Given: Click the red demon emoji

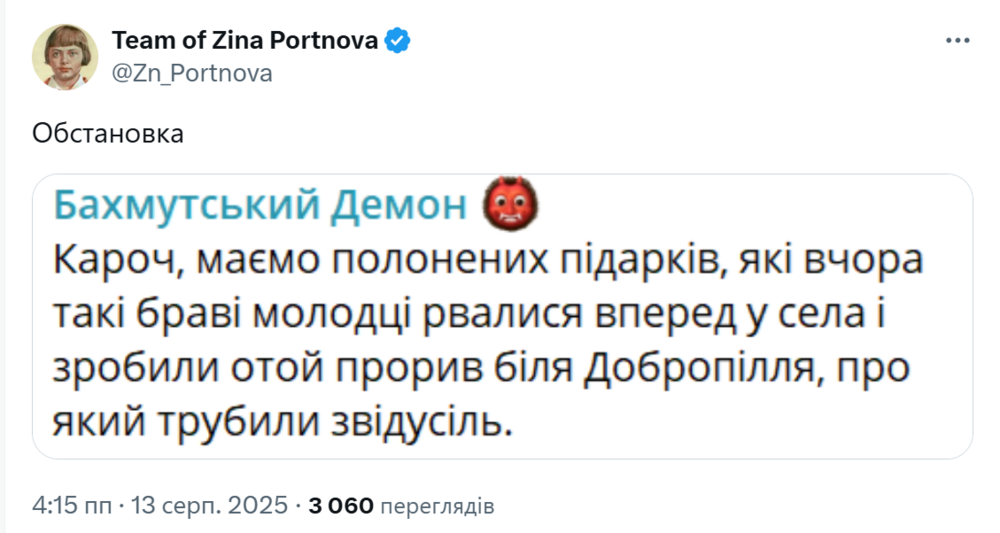Looking at the screenshot, I should click(x=511, y=205).
